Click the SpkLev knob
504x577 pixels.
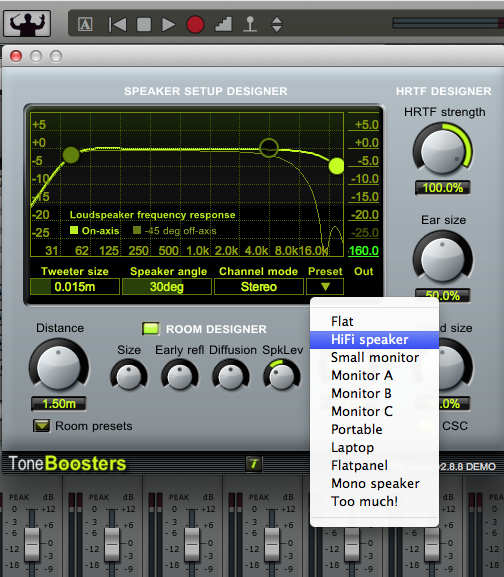click(x=282, y=375)
